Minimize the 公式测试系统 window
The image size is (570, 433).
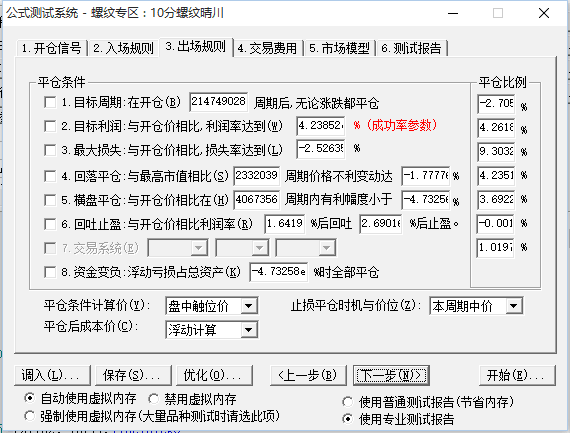tap(453, 13)
